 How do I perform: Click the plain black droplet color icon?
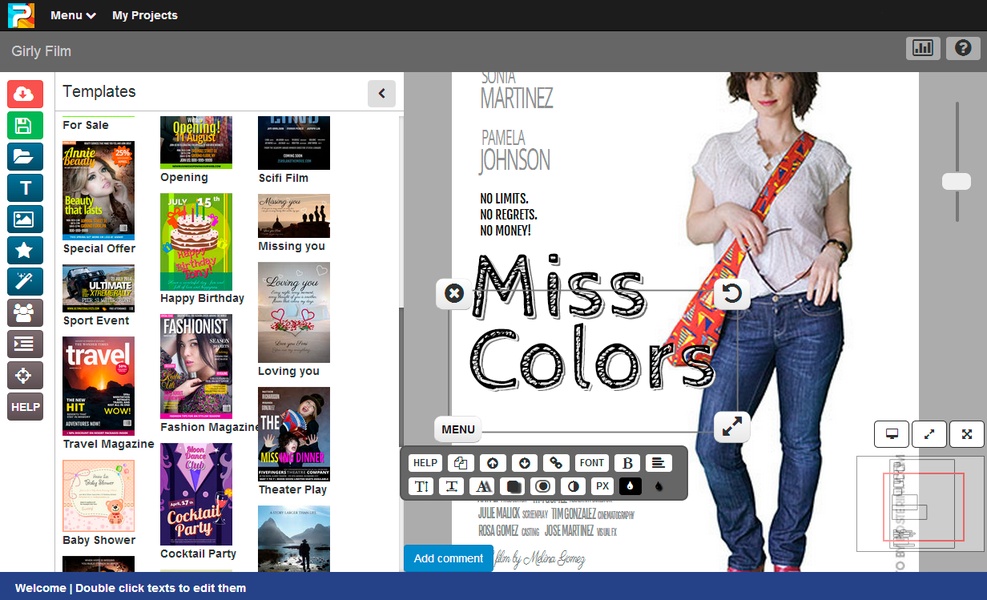[658, 486]
